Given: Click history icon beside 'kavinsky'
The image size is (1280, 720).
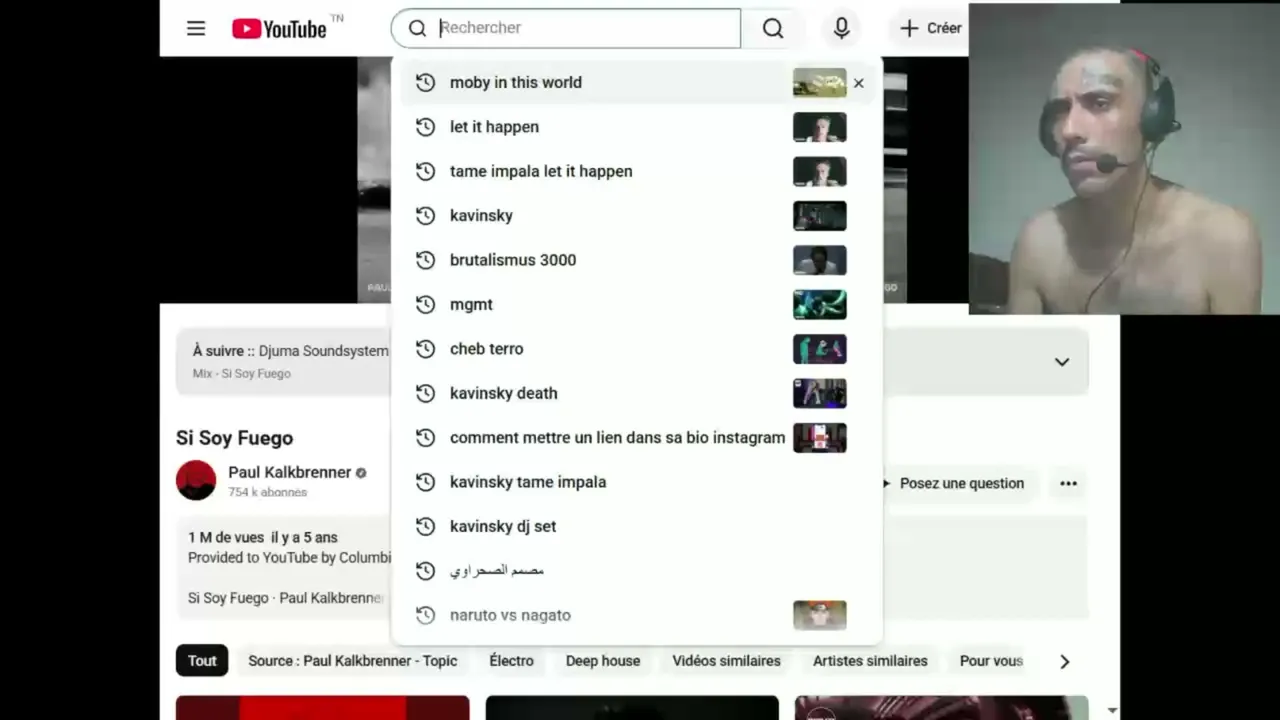Looking at the screenshot, I should pyautogui.click(x=425, y=215).
